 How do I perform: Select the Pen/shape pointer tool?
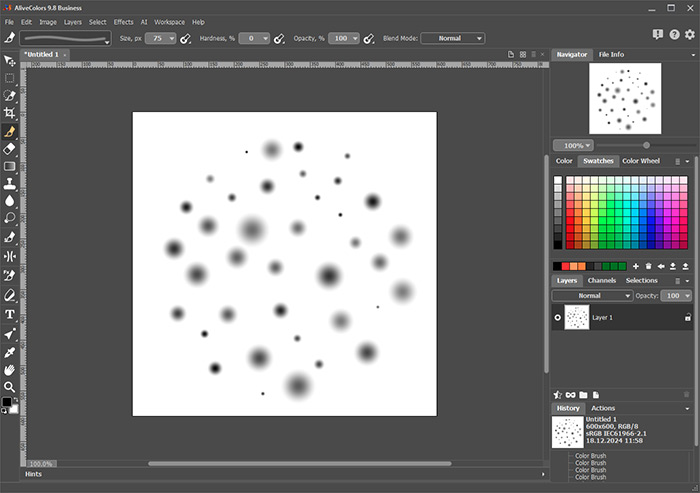click(9, 334)
